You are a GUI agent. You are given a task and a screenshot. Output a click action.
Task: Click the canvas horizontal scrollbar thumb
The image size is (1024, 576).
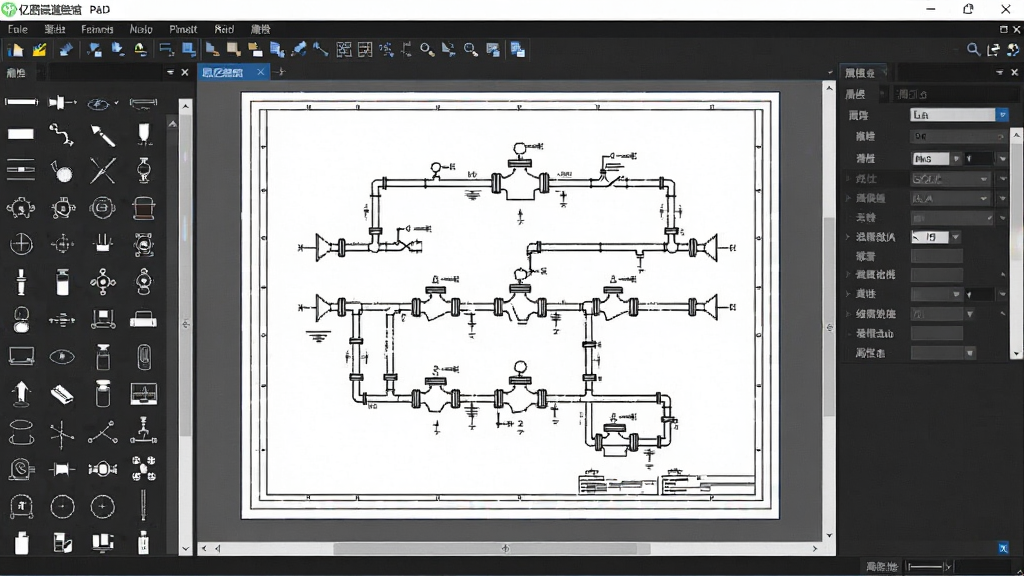coord(492,549)
